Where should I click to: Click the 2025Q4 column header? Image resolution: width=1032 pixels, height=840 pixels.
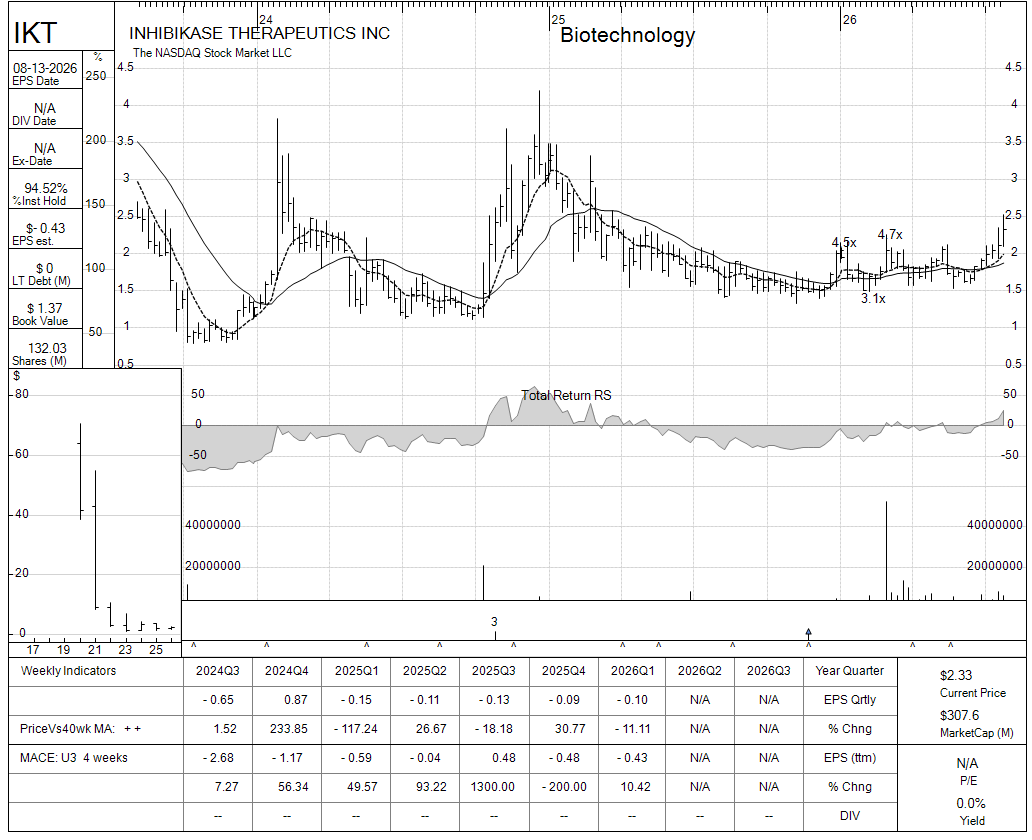point(563,671)
